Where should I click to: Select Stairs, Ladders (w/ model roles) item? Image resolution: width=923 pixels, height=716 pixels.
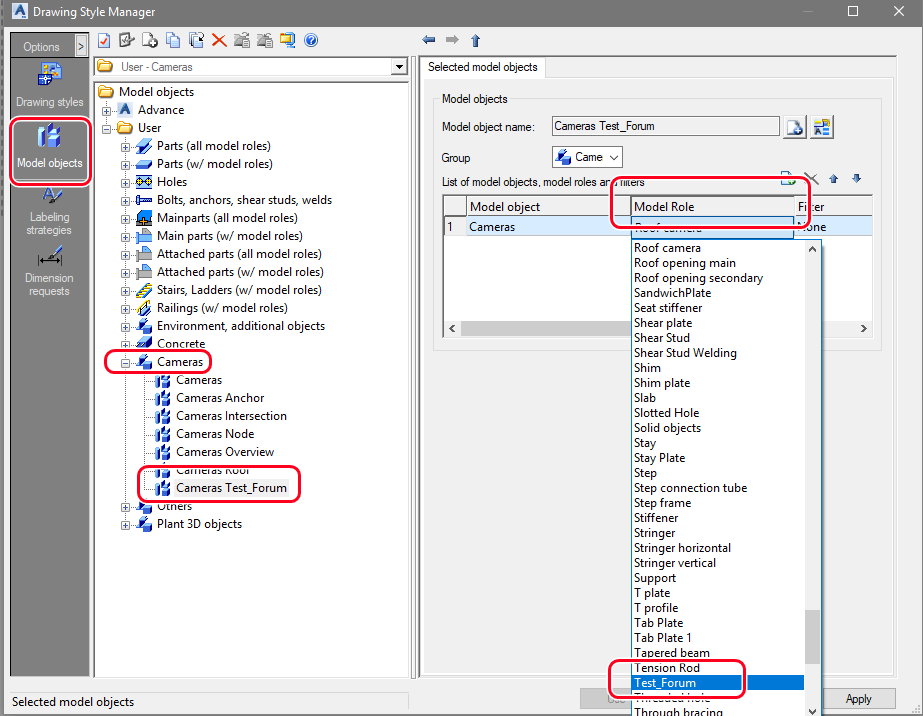[x=238, y=290]
